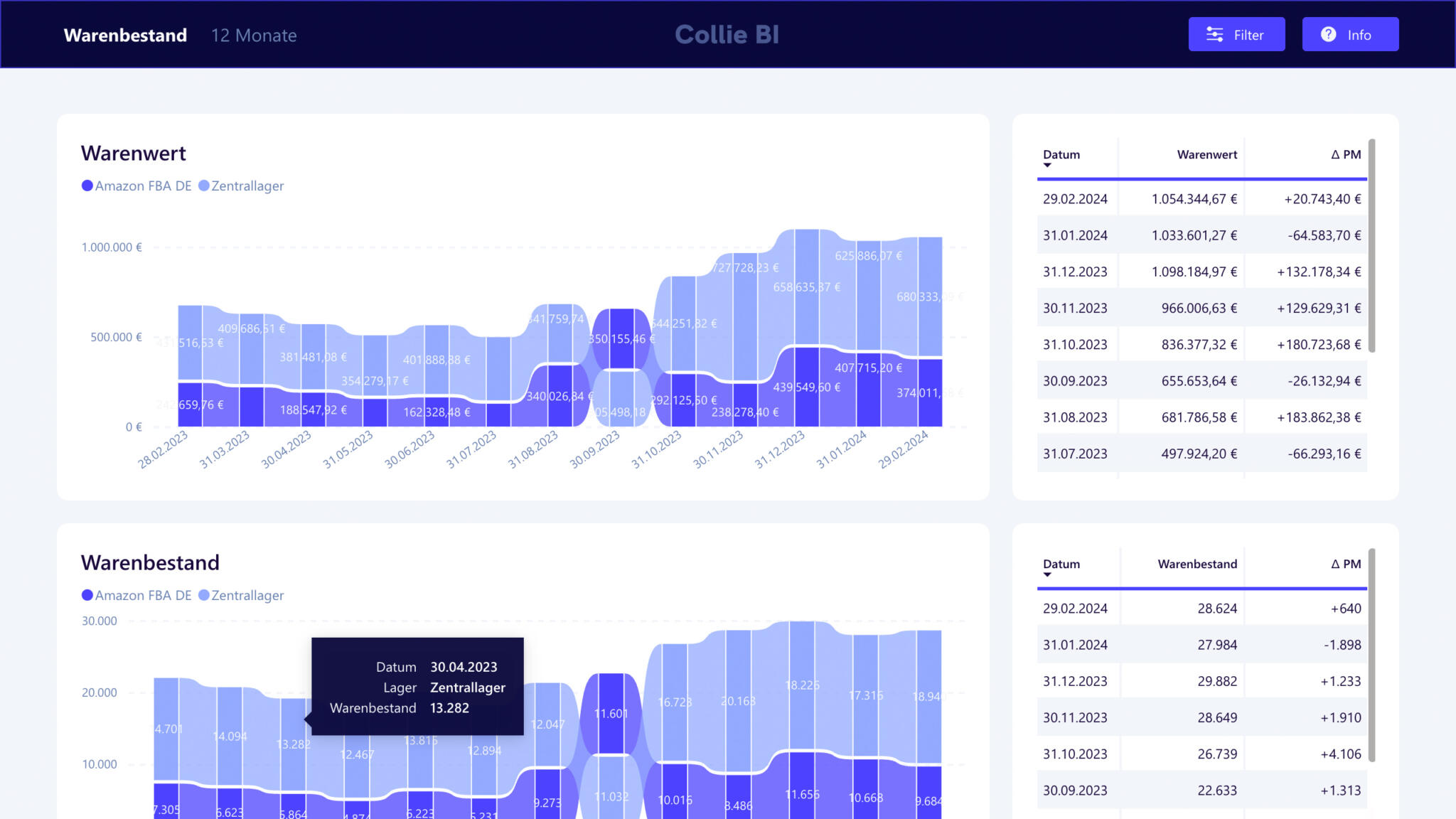Viewport: 1456px width, 819px height.
Task: Click the +20.743,40 € delta value
Action: [x=1322, y=199]
